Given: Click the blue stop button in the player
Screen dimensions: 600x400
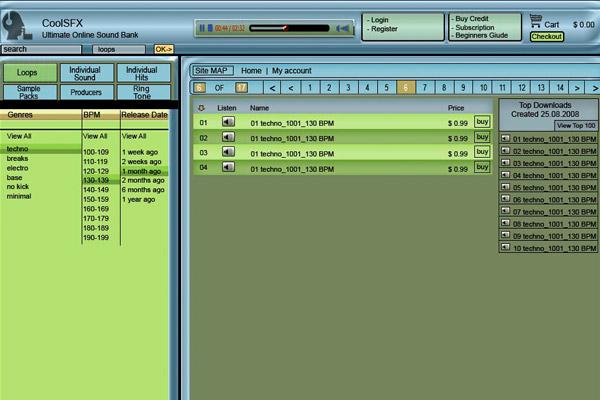Looking at the screenshot, I should 210,28.
